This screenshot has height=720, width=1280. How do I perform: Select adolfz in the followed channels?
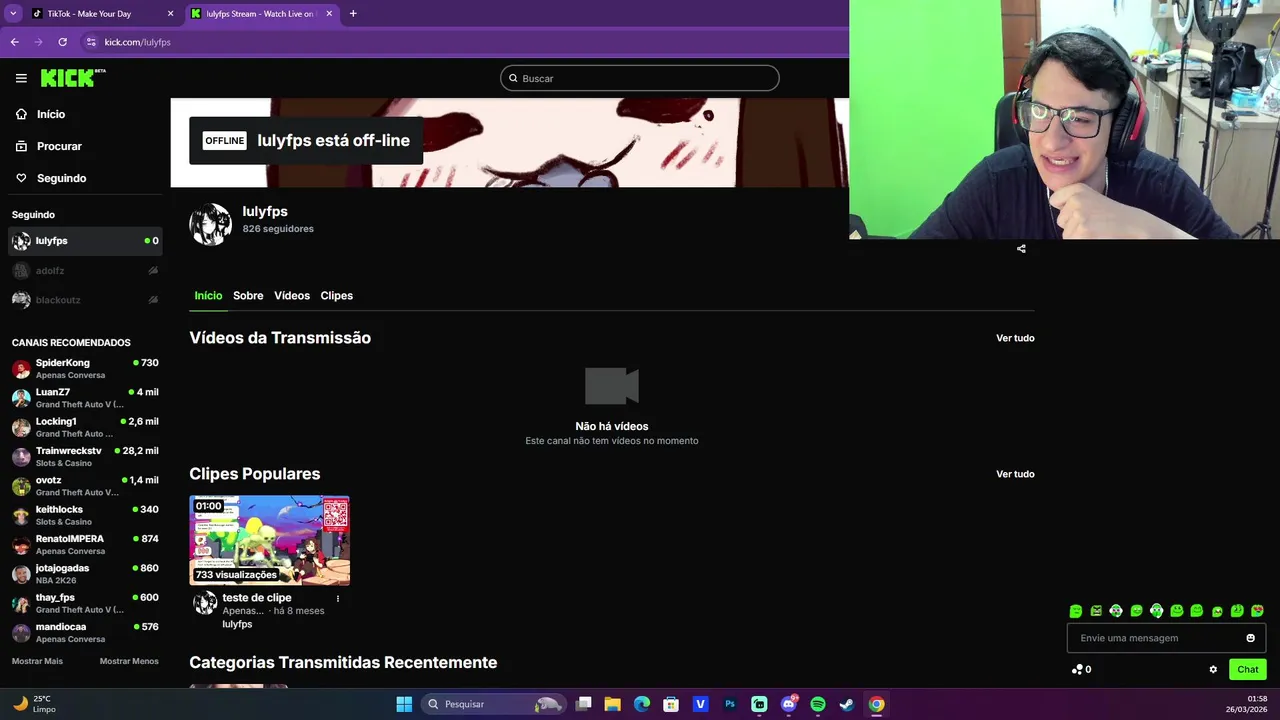point(85,271)
